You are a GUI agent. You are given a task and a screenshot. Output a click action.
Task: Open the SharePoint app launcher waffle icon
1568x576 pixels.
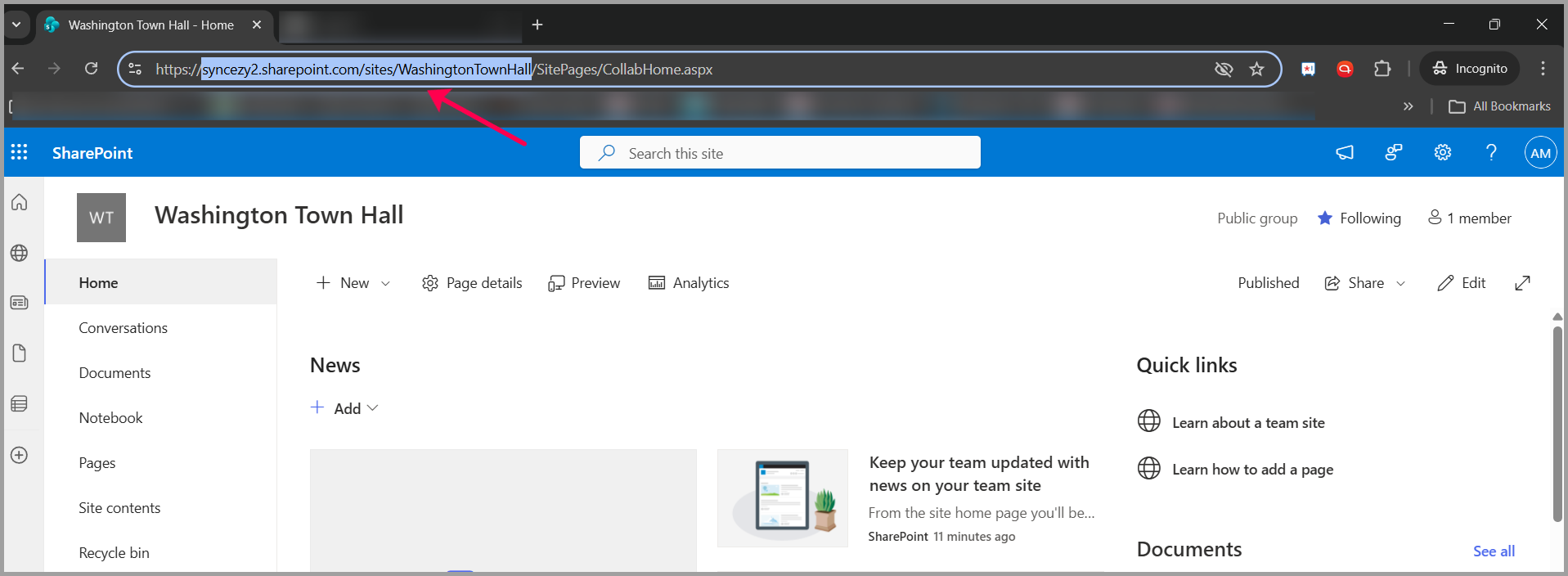[x=19, y=152]
